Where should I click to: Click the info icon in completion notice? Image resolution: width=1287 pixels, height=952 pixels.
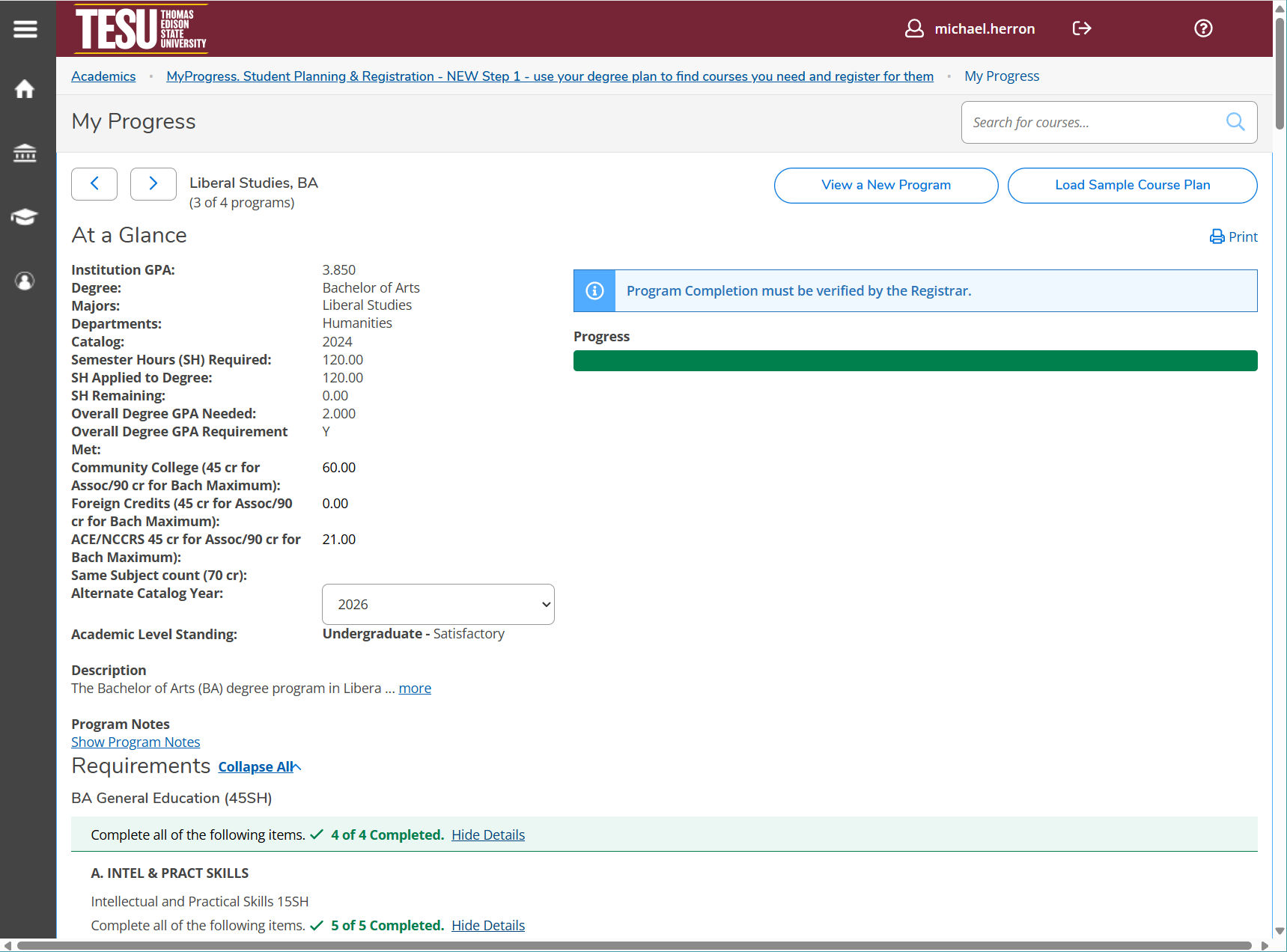pos(594,290)
